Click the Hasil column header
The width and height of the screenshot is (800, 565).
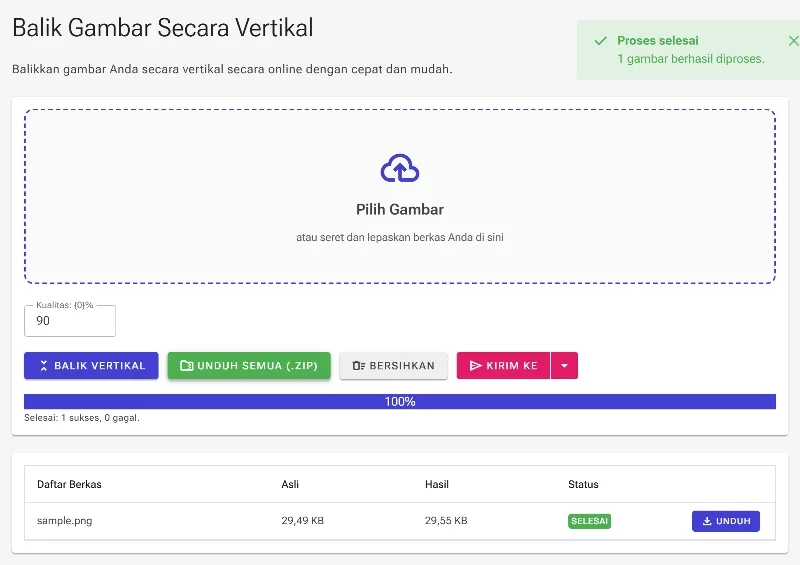437,484
